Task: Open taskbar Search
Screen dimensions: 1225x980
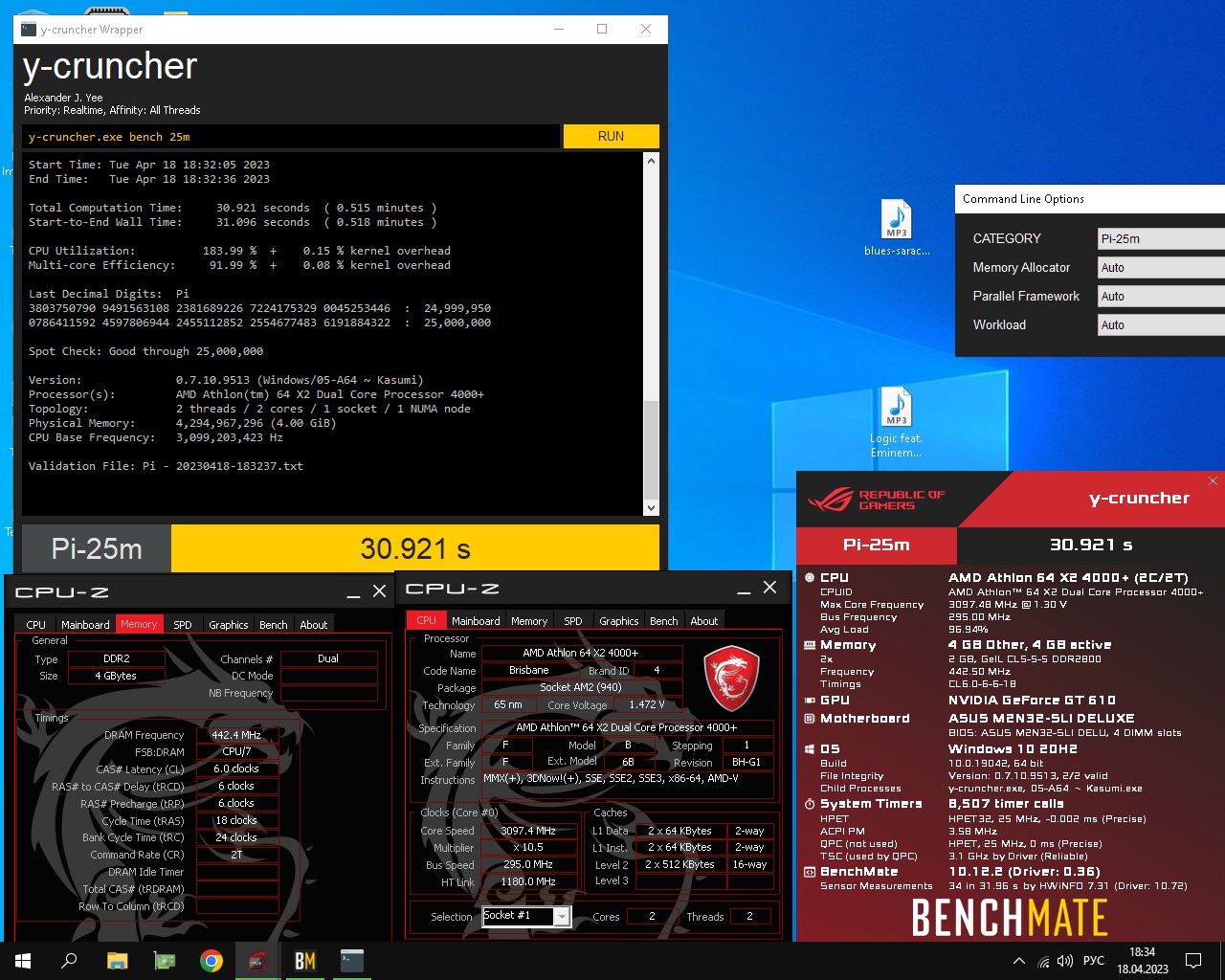Action: click(69, 961)
